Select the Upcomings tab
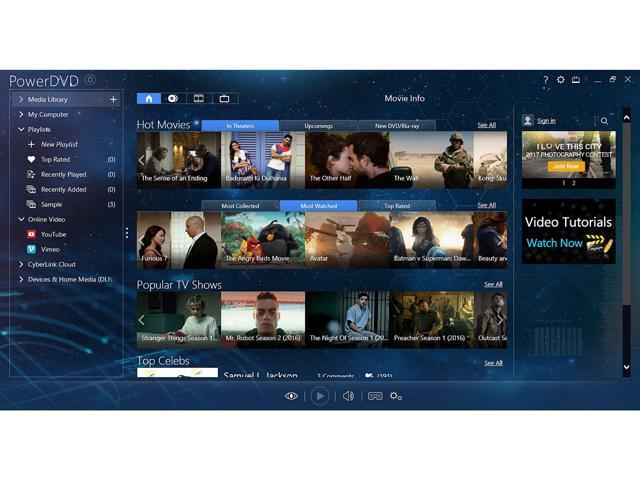Image resolution: width=640 pixels, height=480 pixels. tap(318, 126)
